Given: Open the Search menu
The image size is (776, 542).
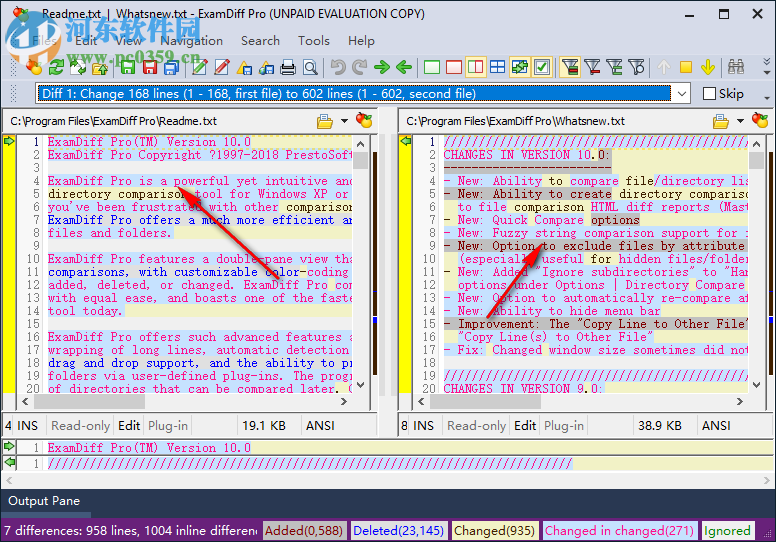Looking at the screenshot, I should [x=260, y=41].
